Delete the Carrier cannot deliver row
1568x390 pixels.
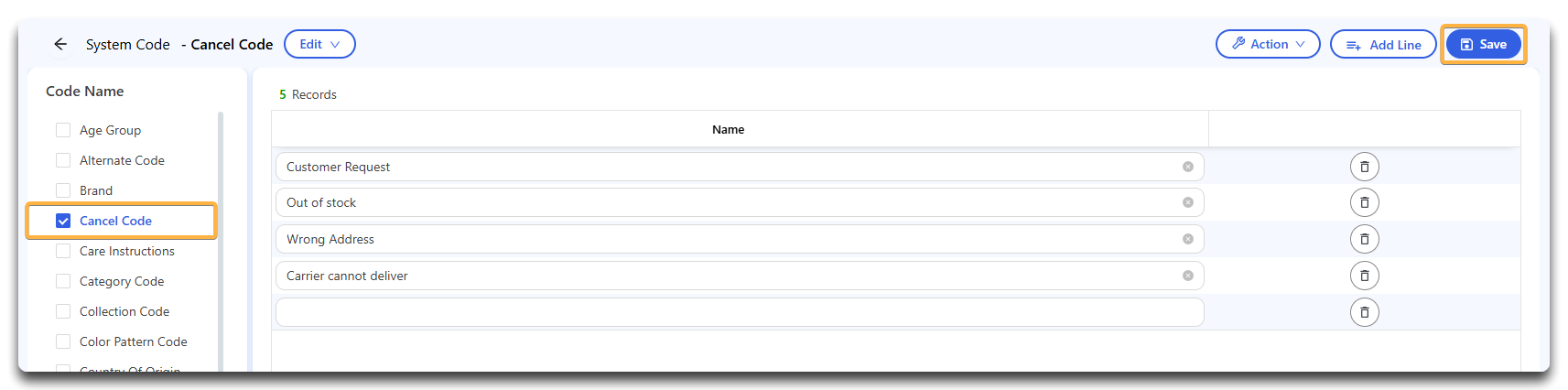(1364, 276)
